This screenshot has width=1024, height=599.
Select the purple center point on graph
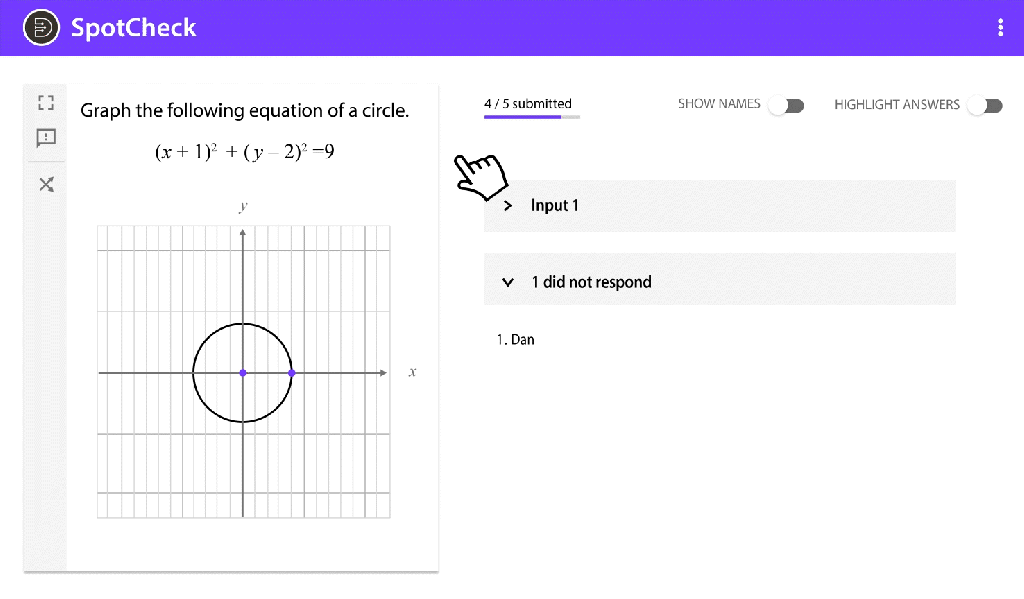(x=243, y=373)
